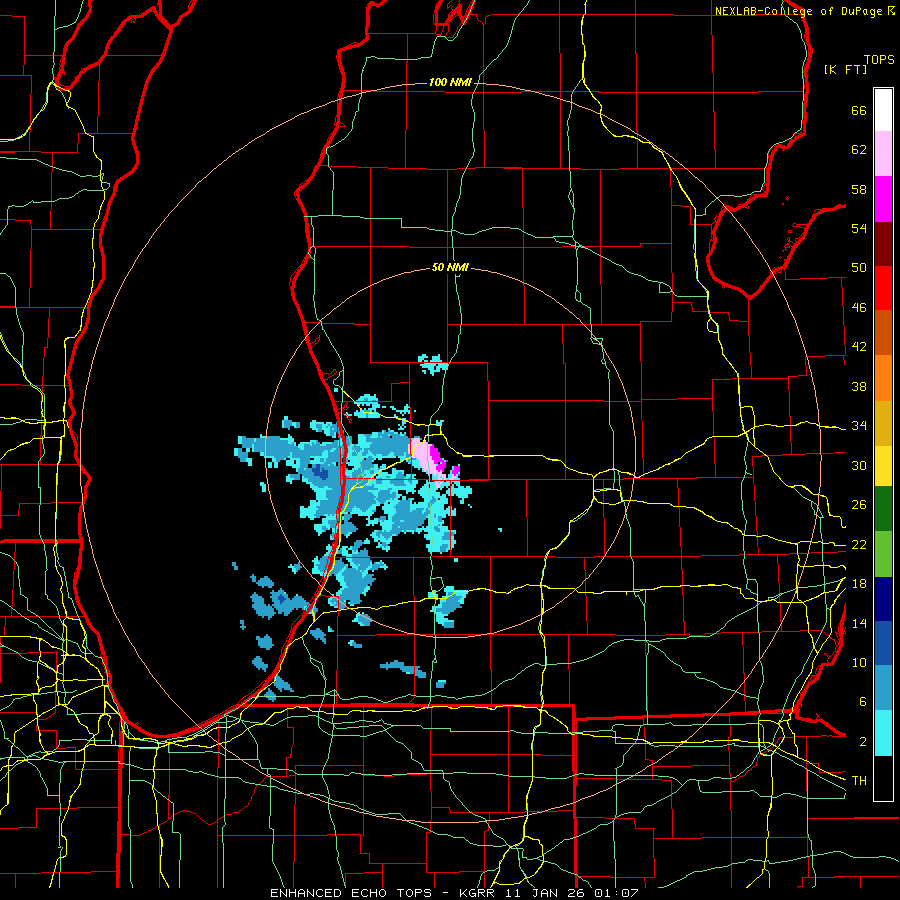Click the legend value '26'
This screenshot has height=900, width=900.
[859, 505]
